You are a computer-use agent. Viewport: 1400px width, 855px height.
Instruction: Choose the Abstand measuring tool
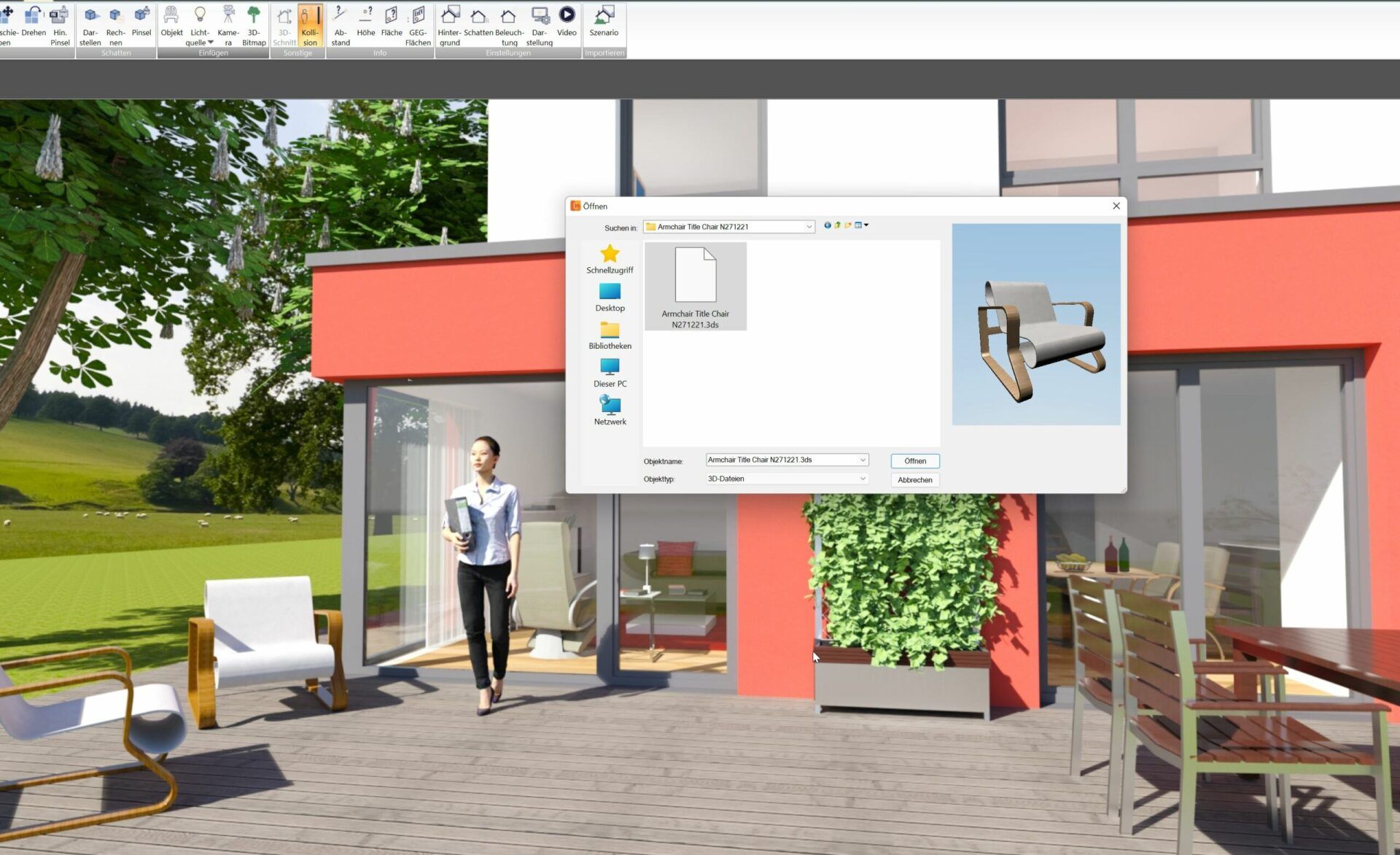tap(341, 23)
